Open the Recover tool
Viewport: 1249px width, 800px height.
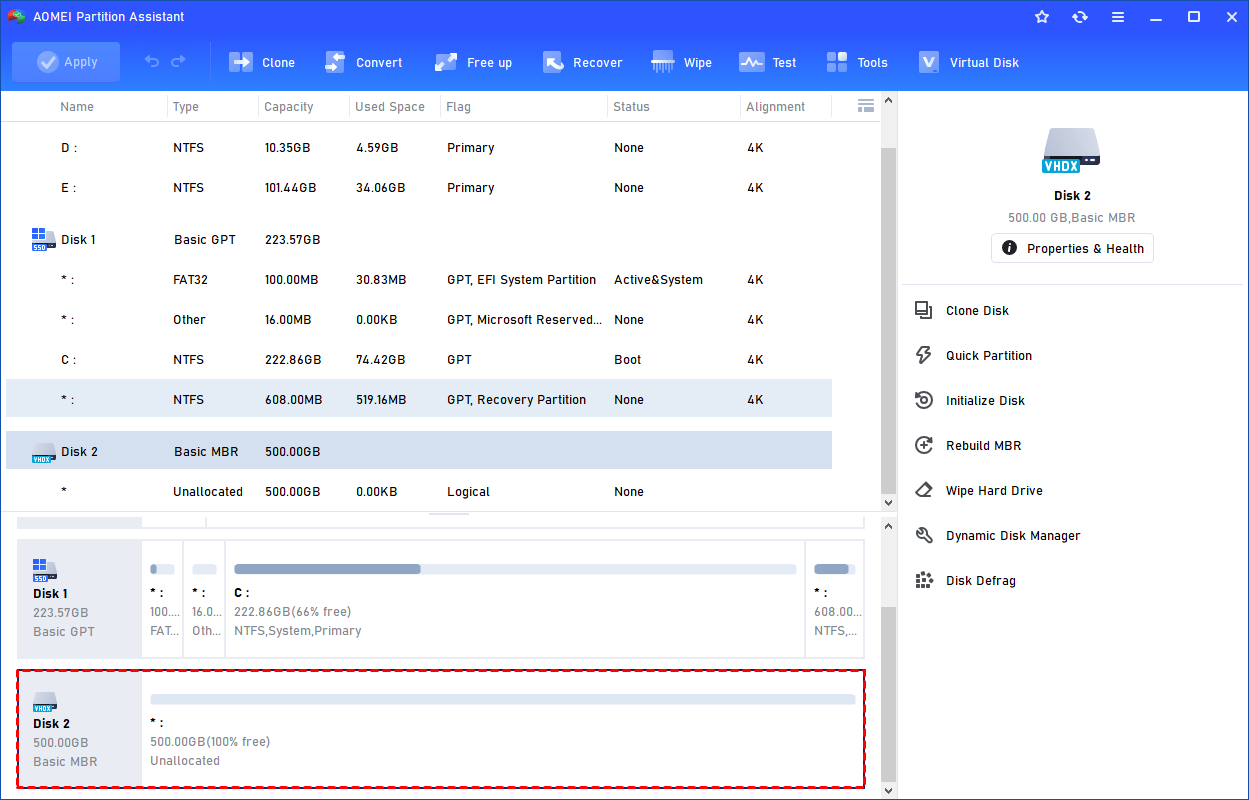553,62
